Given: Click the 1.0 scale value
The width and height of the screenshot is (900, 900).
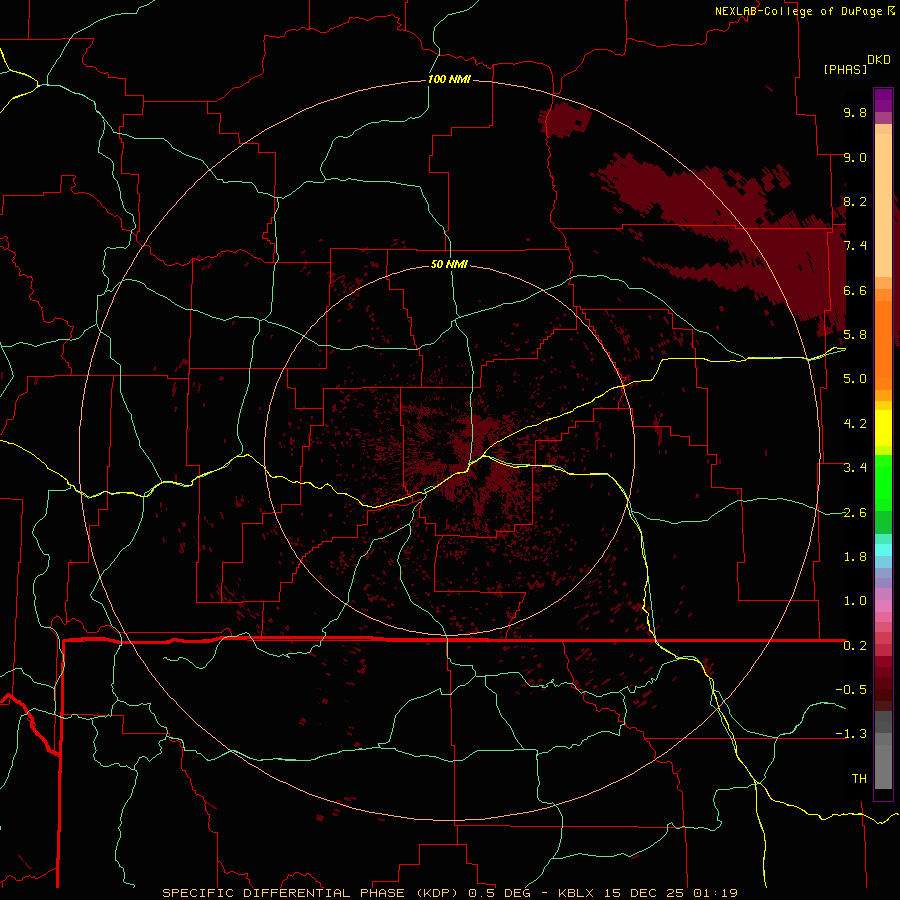Looking at the screenshot, I should [x=855, y=601].
